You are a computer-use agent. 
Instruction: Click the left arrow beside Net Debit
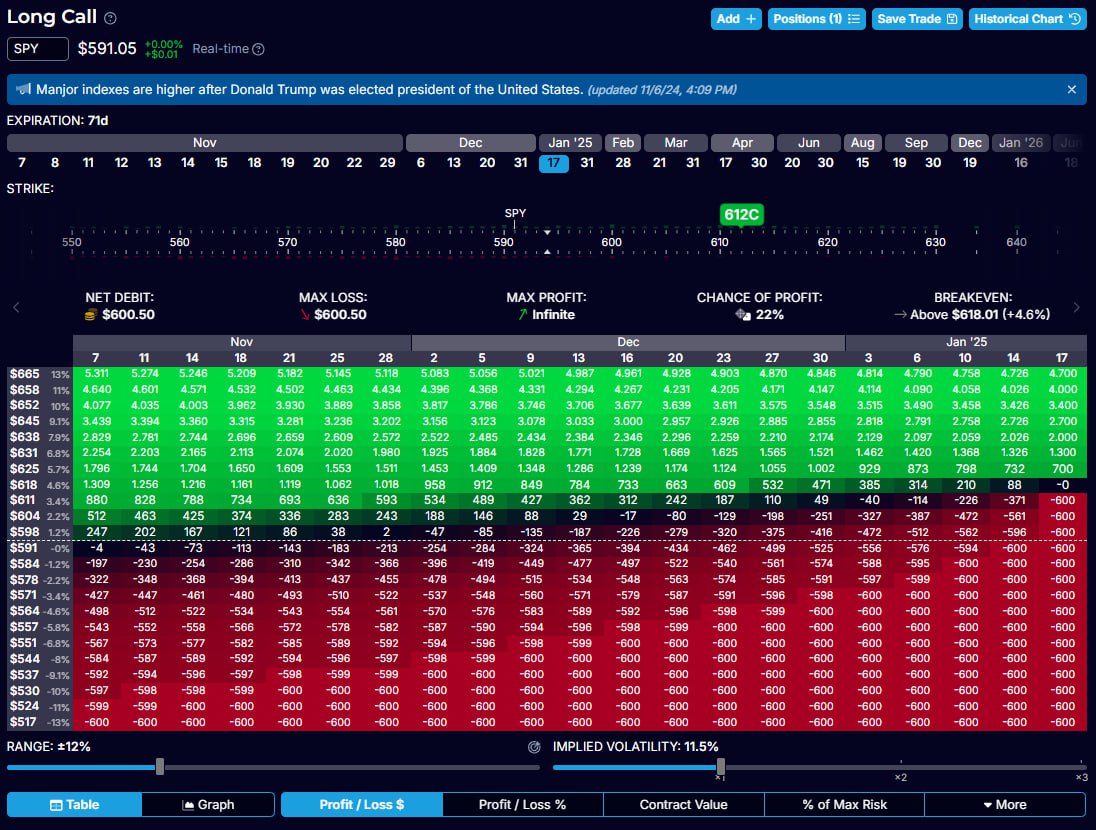[16, 307]
